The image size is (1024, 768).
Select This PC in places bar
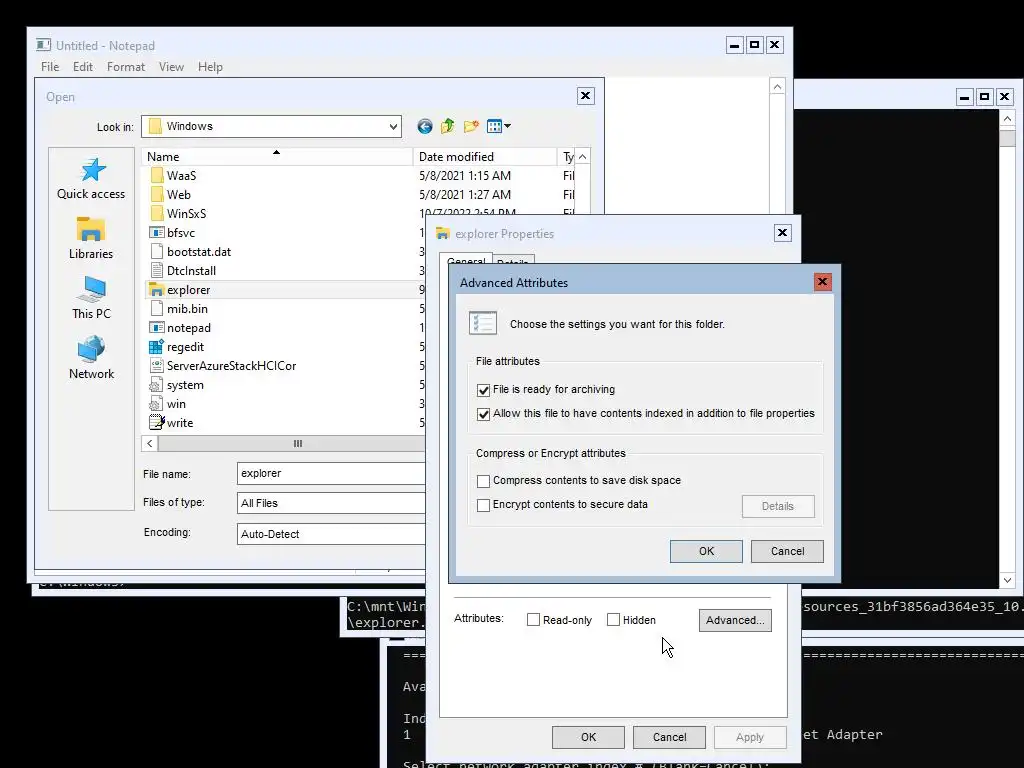point(91,298)
